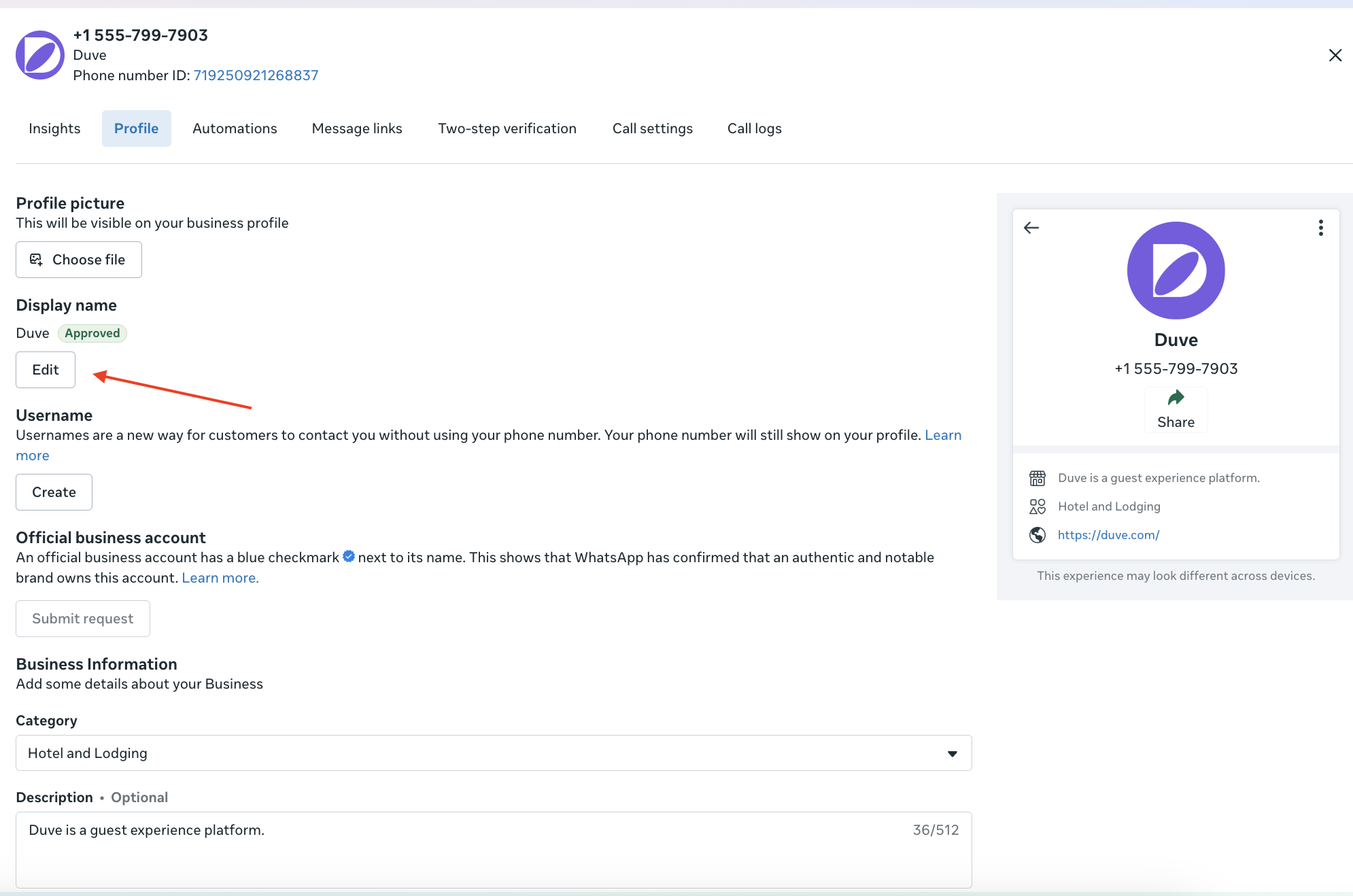Click the +1 555-799-7903 header title
Viewport: 1353px width, 896px height.
click(141, 35)
